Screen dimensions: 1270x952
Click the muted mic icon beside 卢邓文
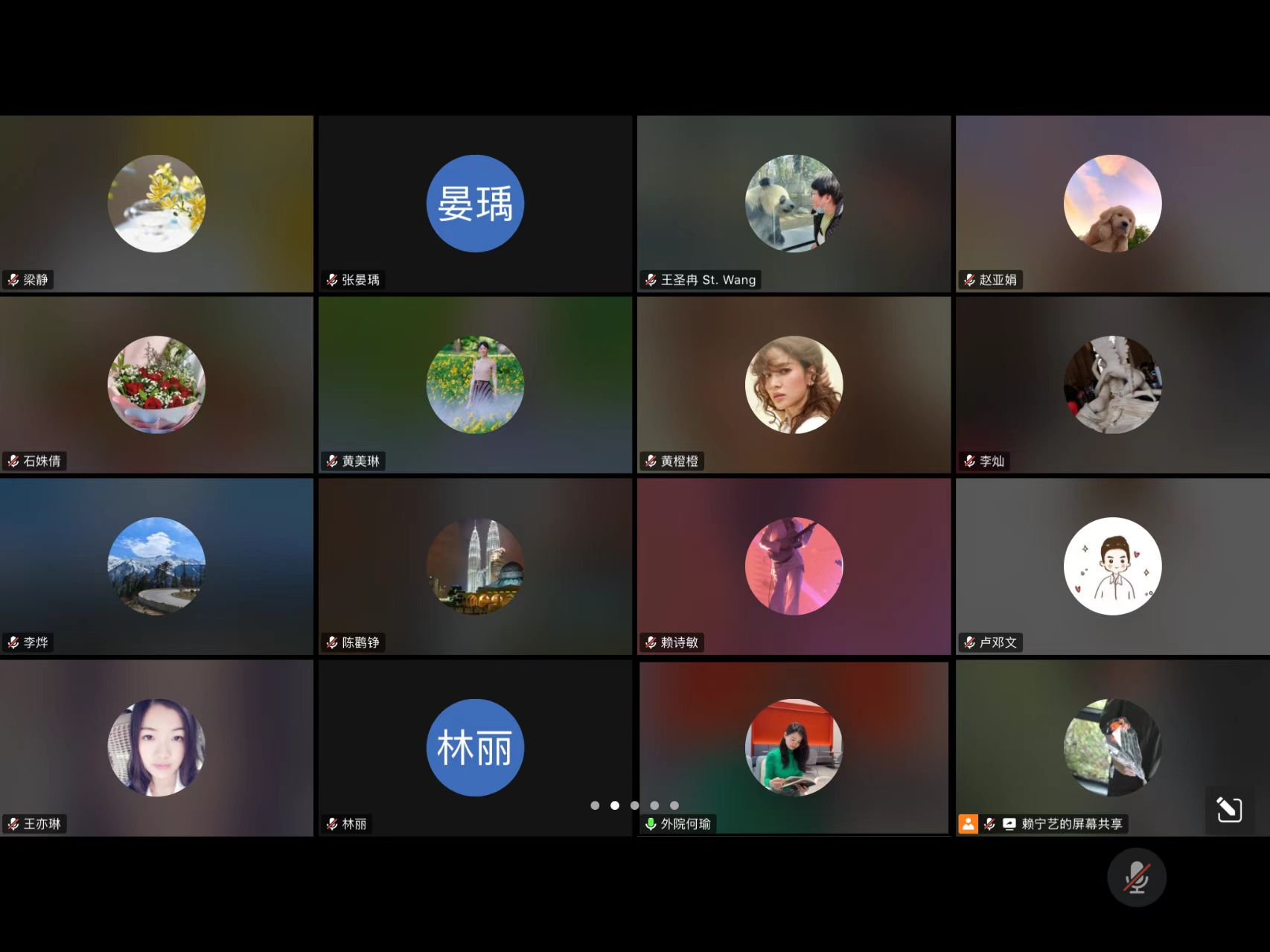(x=969, y=642)
